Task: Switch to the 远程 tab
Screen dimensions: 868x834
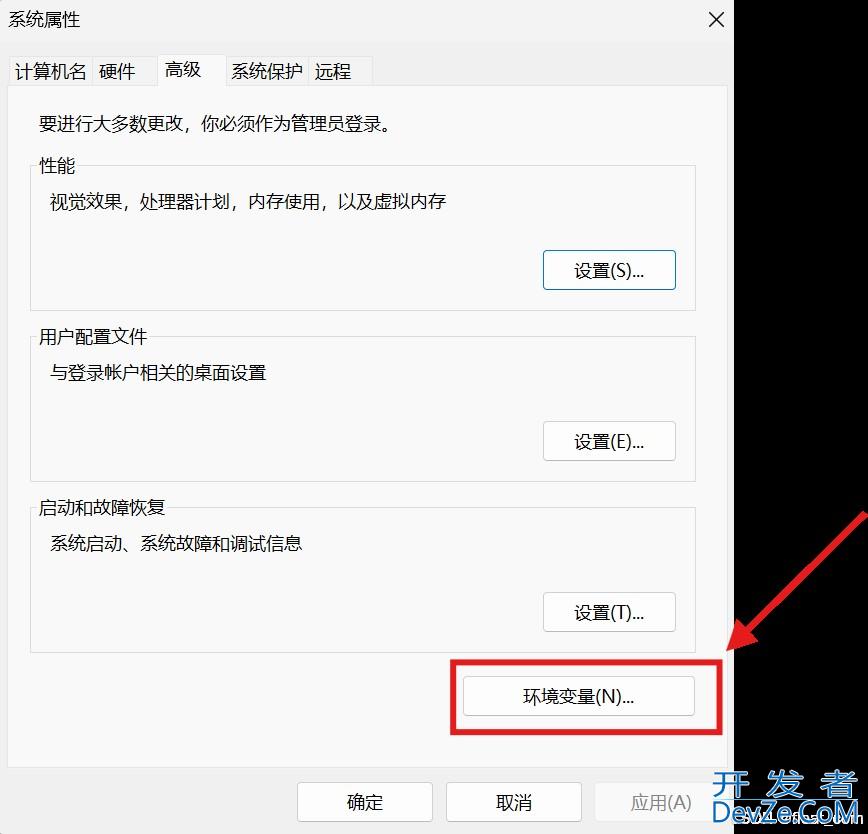Action: tap(333, 72)
